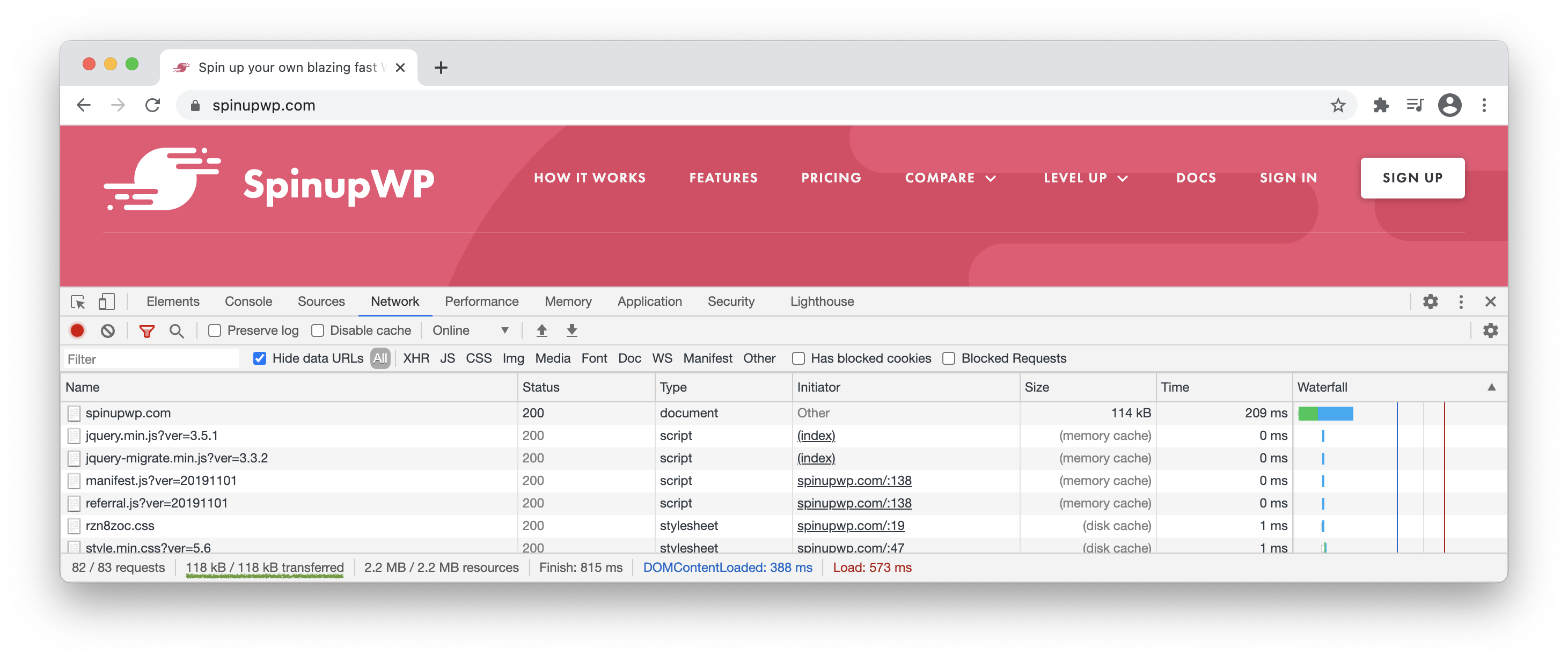Viewport: 1568px width, 662px height.
Task: Open the Online throttling dropdown
Action: pos(471,330)
